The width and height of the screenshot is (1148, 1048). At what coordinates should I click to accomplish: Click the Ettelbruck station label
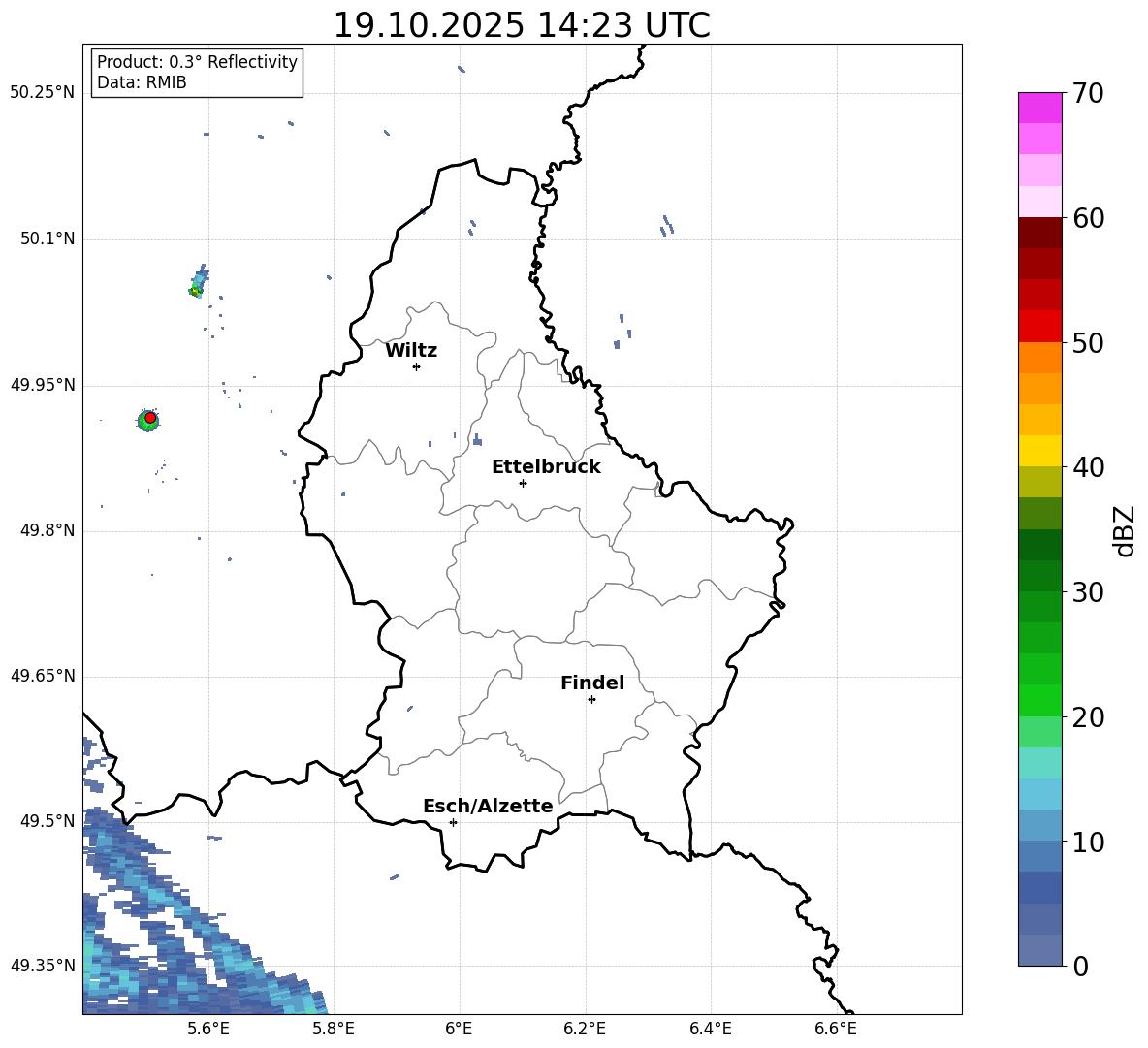(x=546, y=467)
